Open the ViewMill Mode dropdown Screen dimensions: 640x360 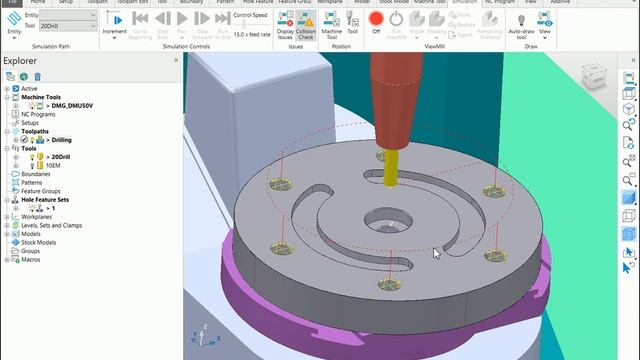(x=417, y=25)
